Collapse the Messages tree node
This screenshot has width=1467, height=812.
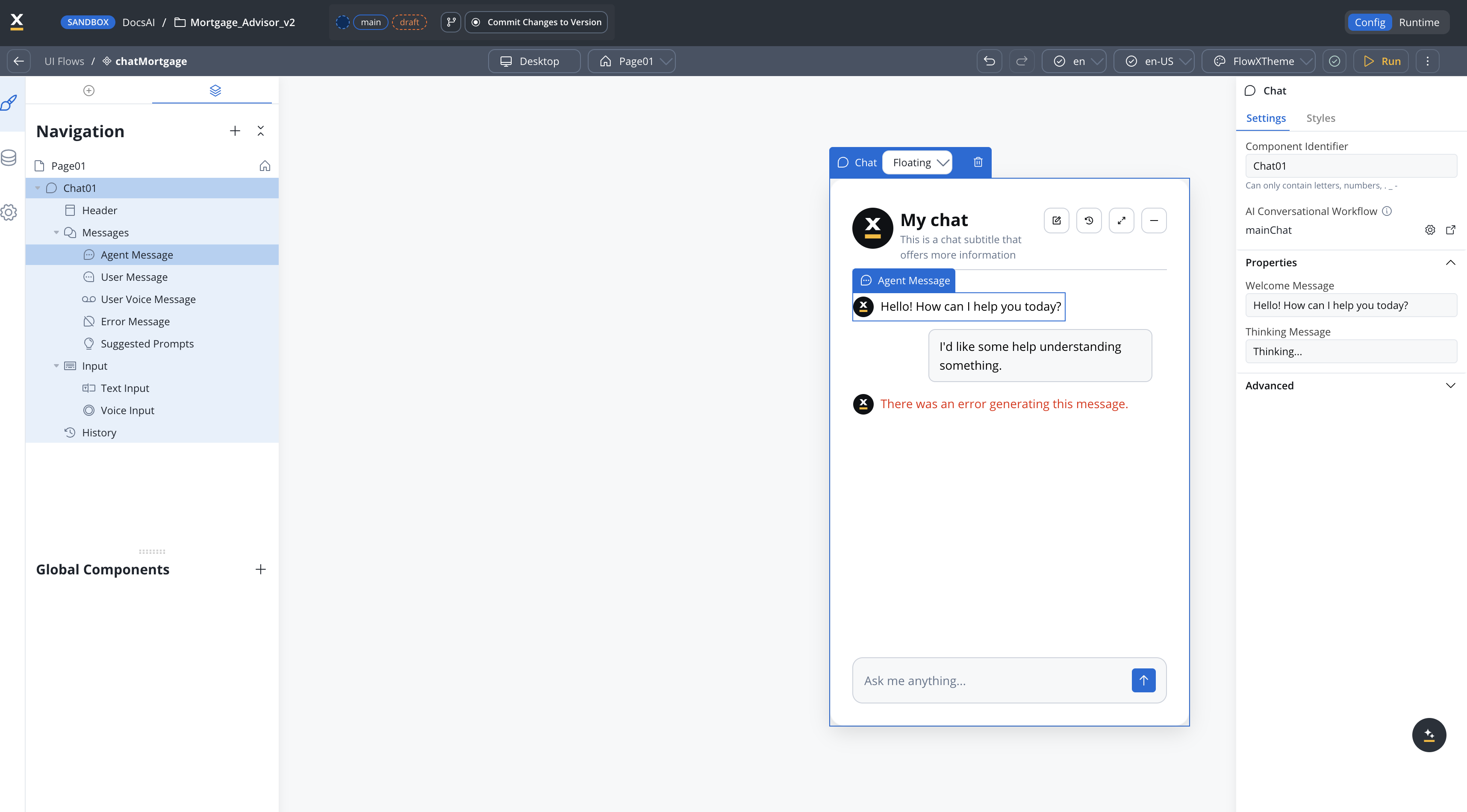pos(56,232)
